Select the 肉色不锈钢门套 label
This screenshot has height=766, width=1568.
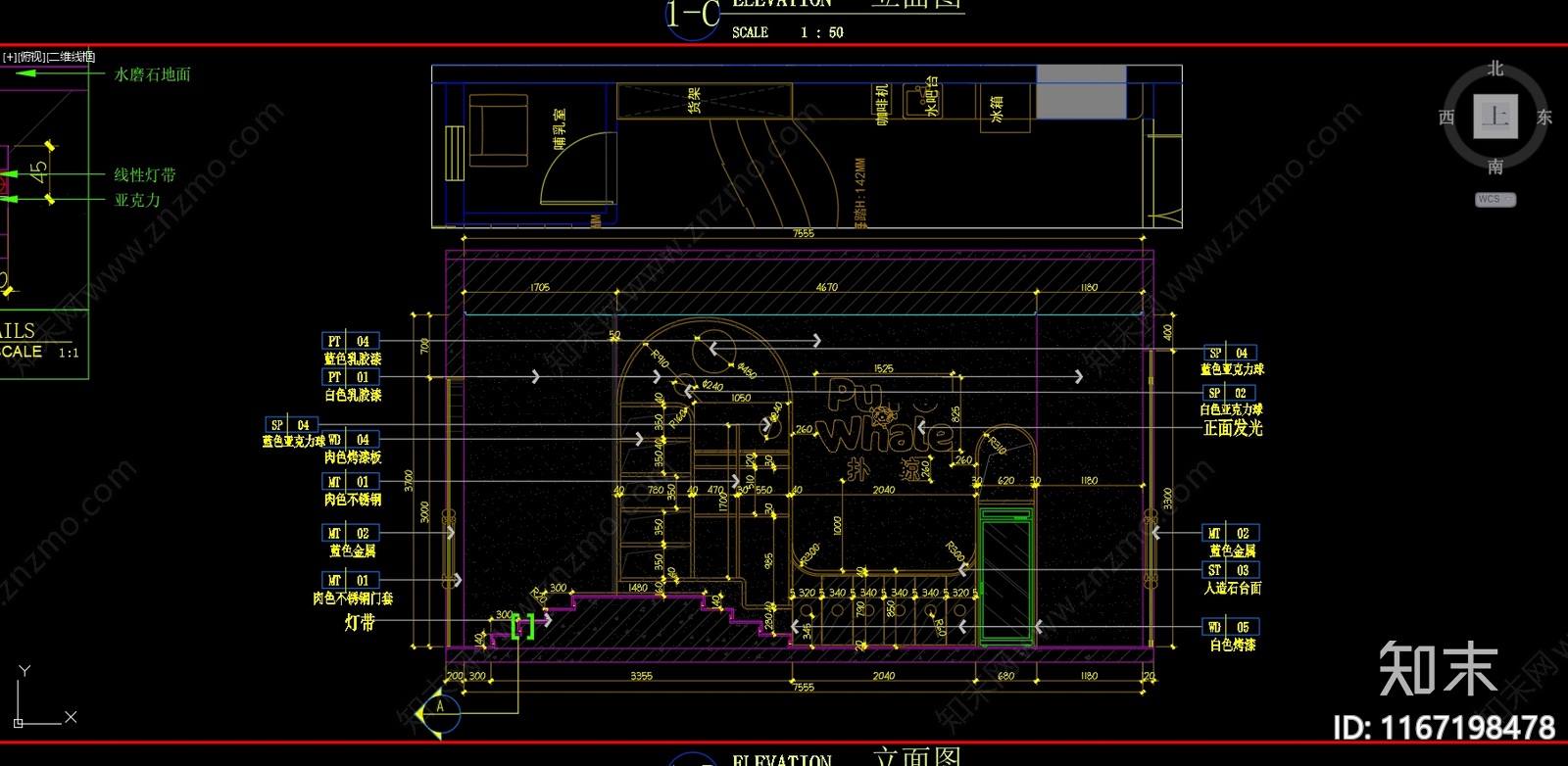tap(353, 598)
